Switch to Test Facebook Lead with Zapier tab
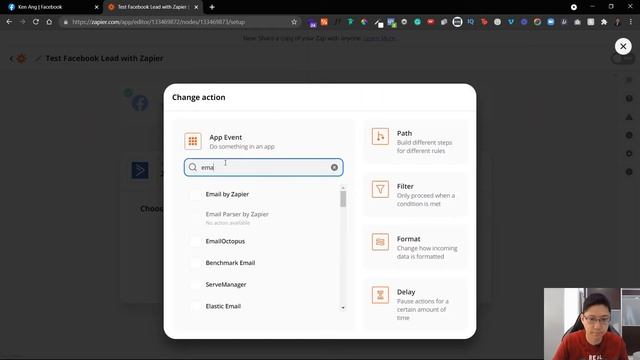 point(152,7)
